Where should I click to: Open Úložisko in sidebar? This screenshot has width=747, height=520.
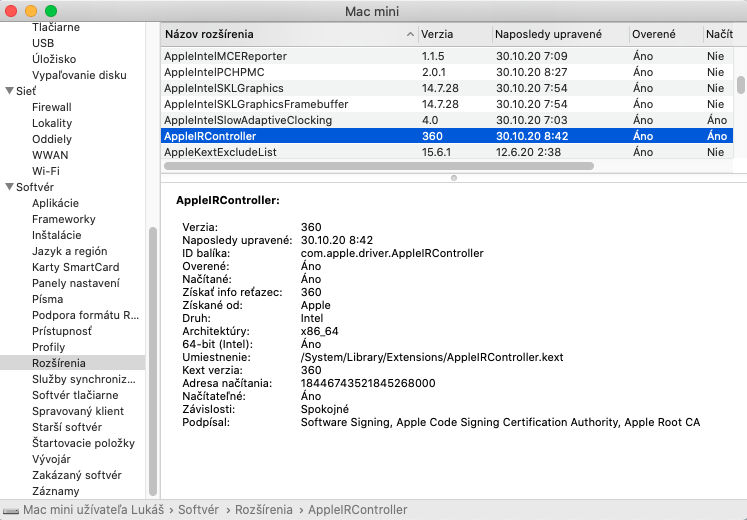(54, 59)
